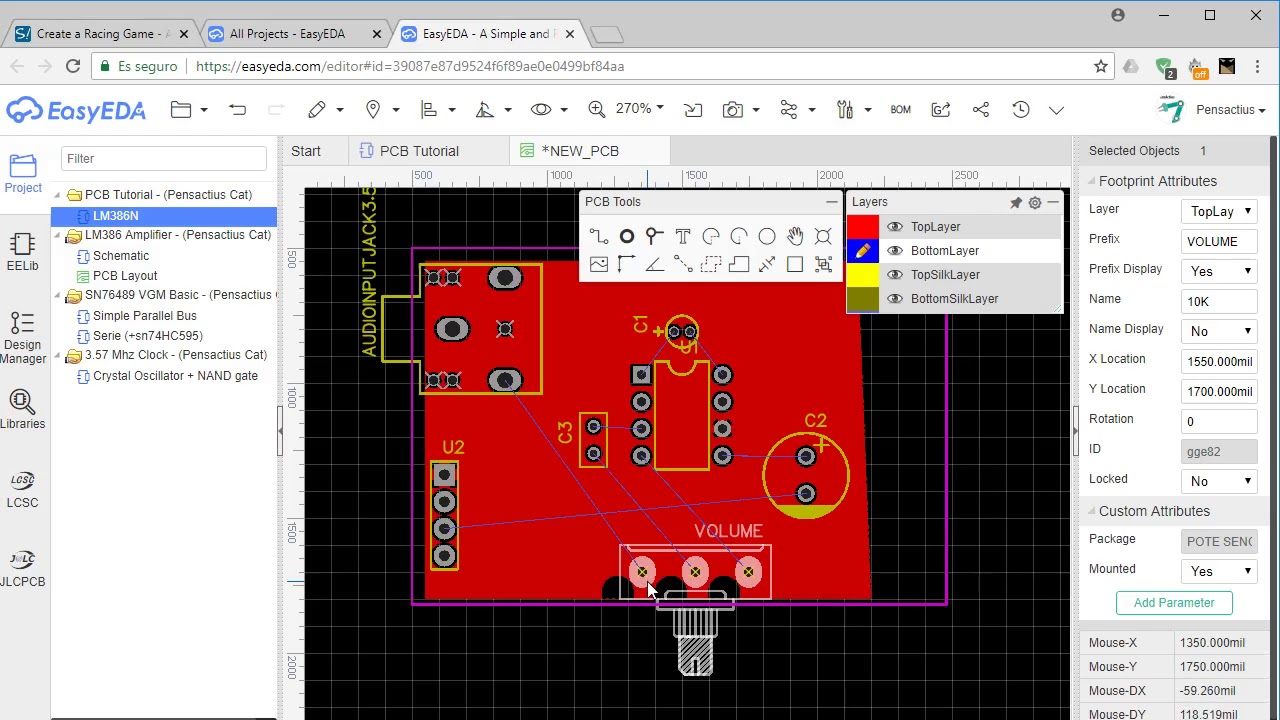Select the Pad tool in PCB Tools
Viewport: 1280px width, 720px height.
point(626,237)
